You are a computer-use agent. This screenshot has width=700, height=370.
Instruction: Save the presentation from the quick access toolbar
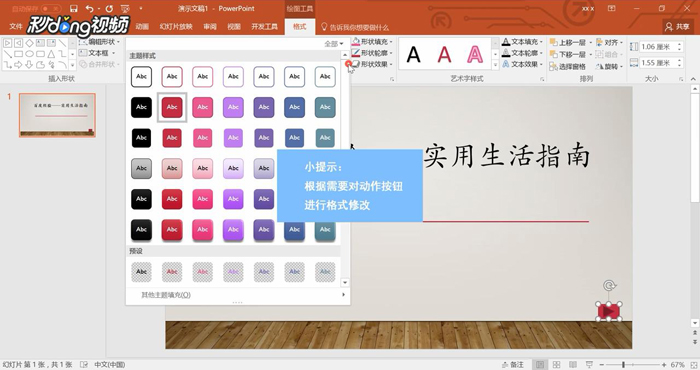[74, 8]
